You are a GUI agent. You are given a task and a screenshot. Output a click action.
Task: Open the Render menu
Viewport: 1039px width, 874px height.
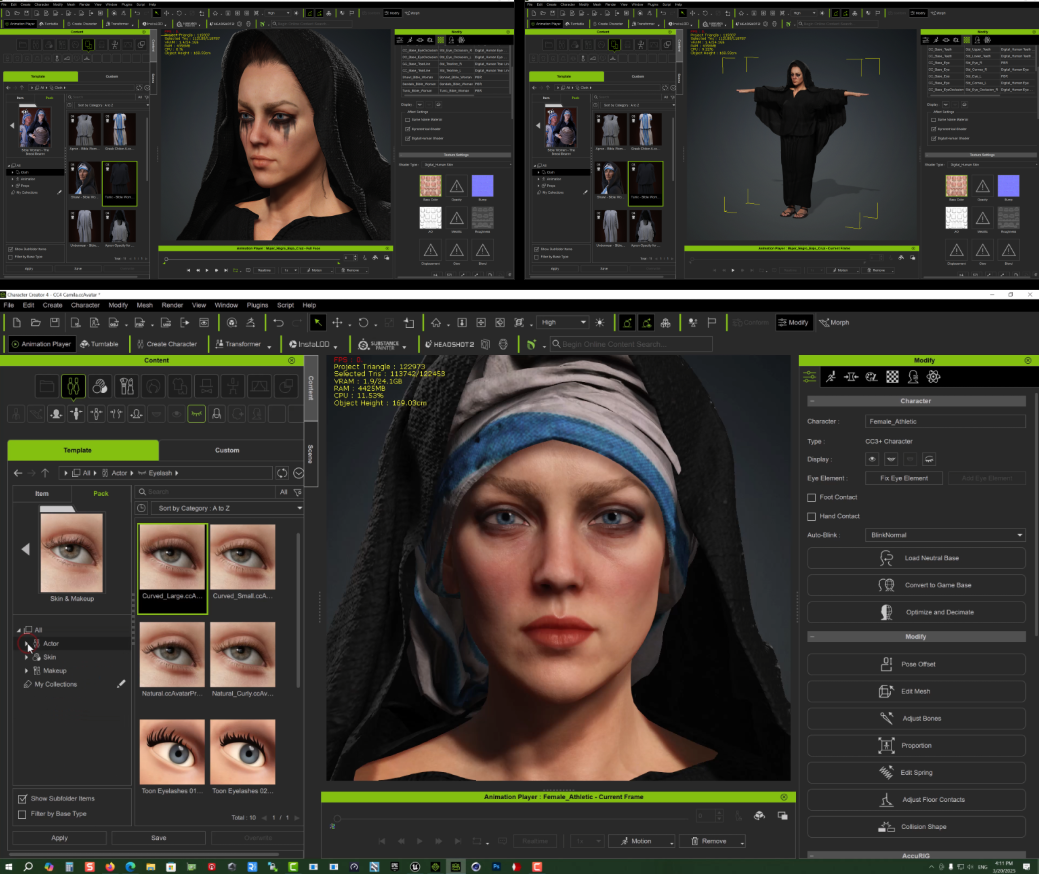point(172,305)
